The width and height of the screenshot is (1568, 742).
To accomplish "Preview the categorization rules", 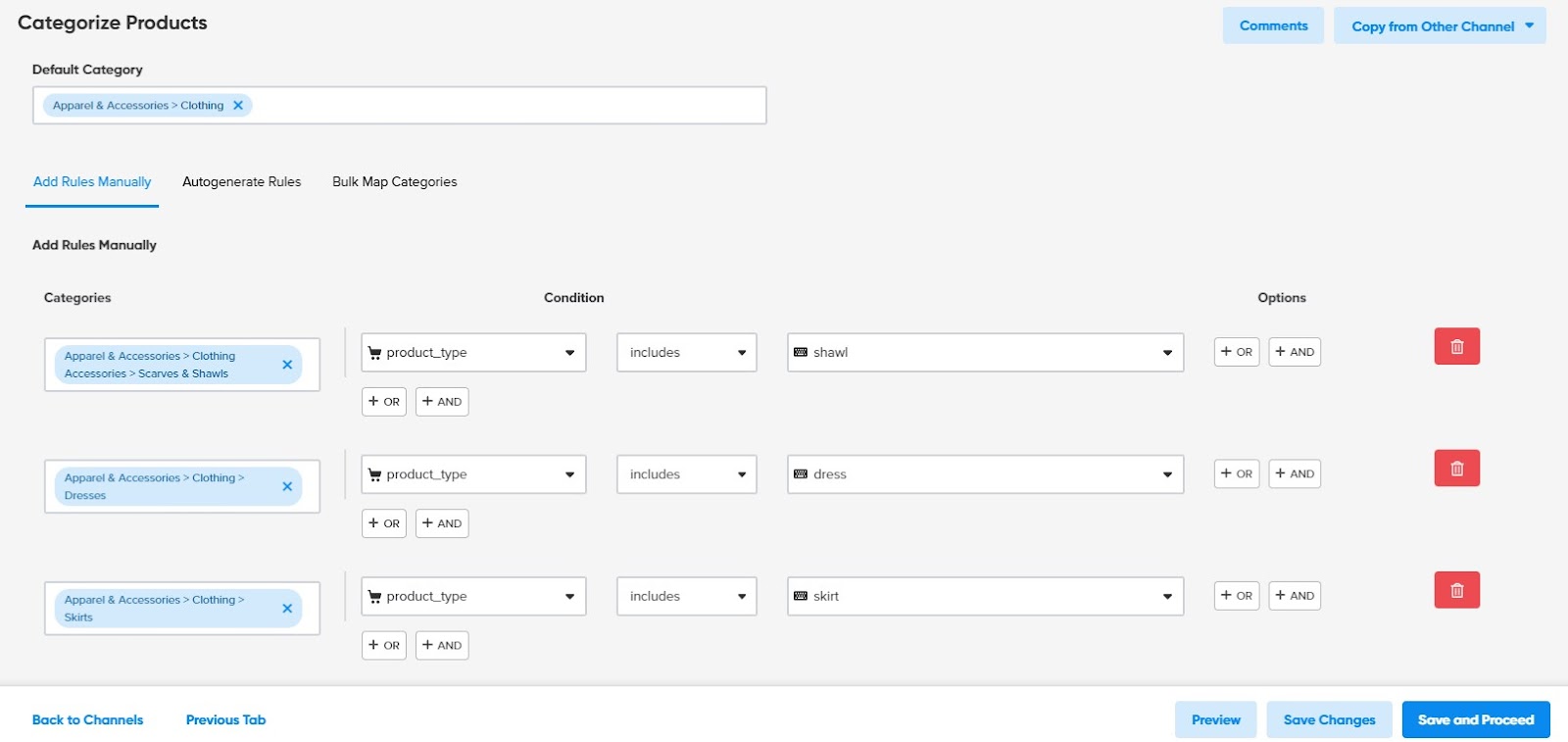I will pos(1215,719).
